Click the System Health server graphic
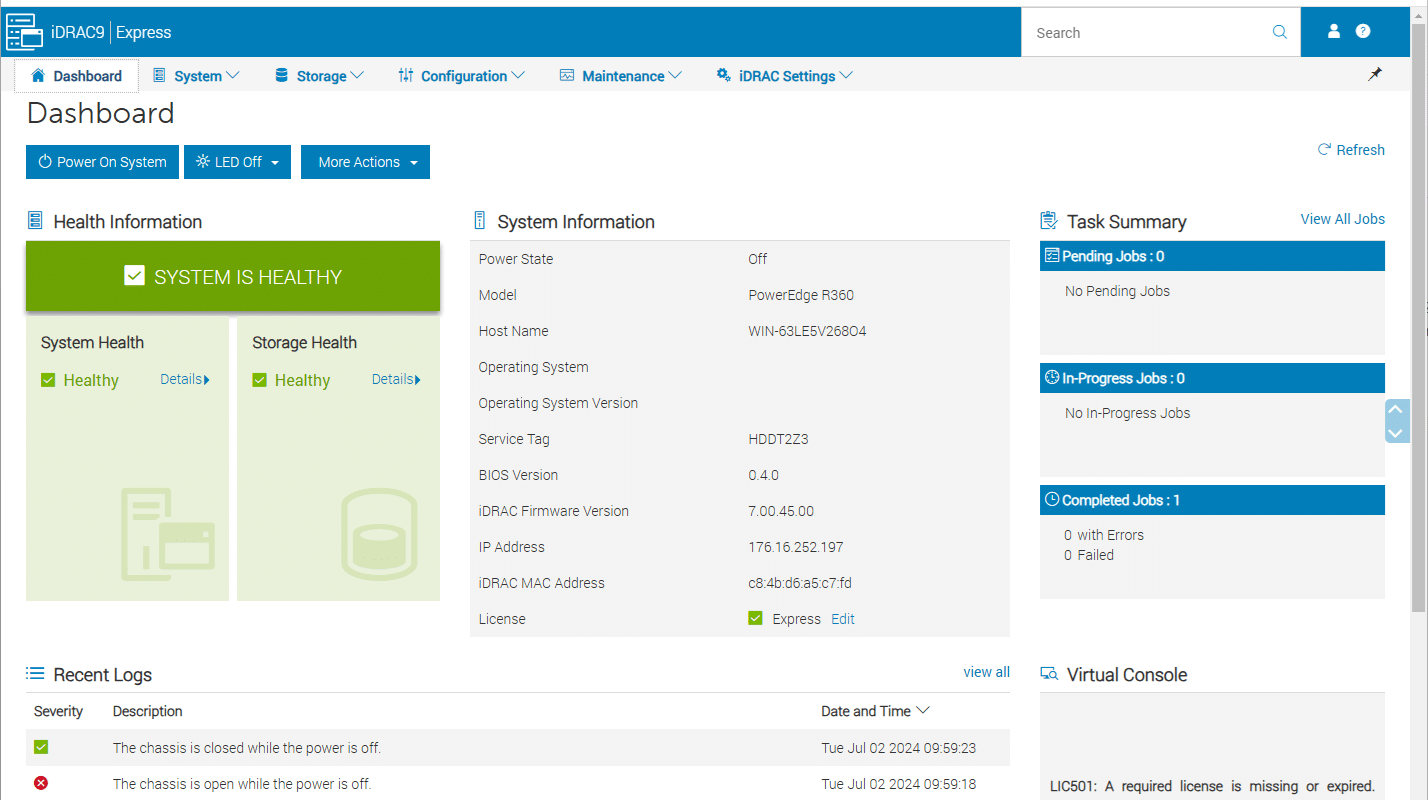 tap(168, 534)
